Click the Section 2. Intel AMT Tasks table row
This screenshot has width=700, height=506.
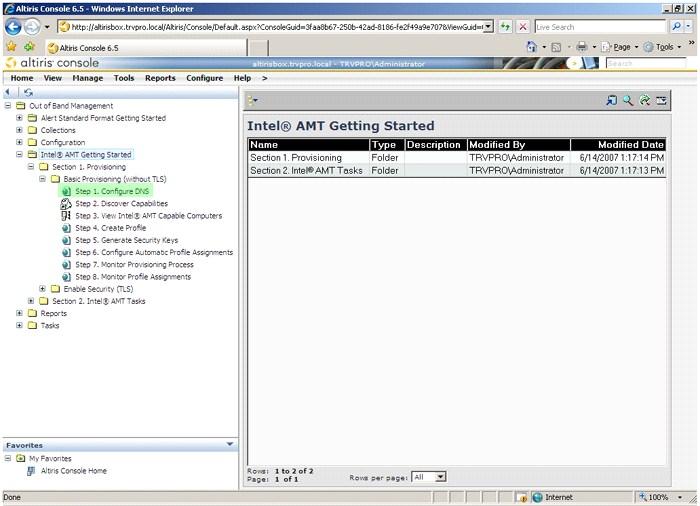point(457,171)
